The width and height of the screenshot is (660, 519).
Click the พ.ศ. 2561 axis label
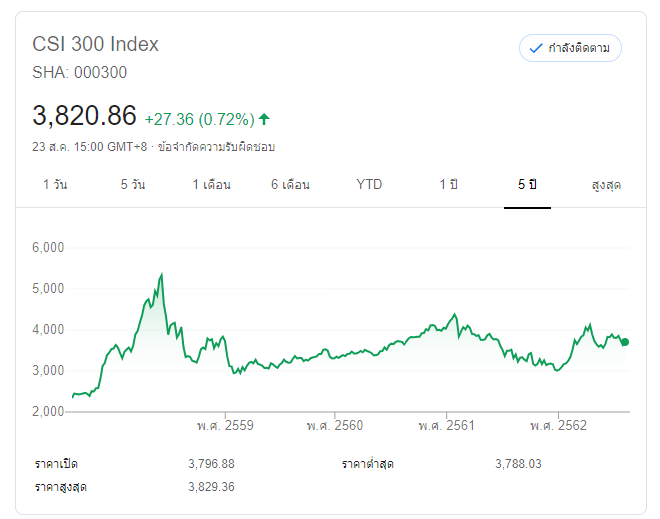pyautogui.click(x=446, y=426)
